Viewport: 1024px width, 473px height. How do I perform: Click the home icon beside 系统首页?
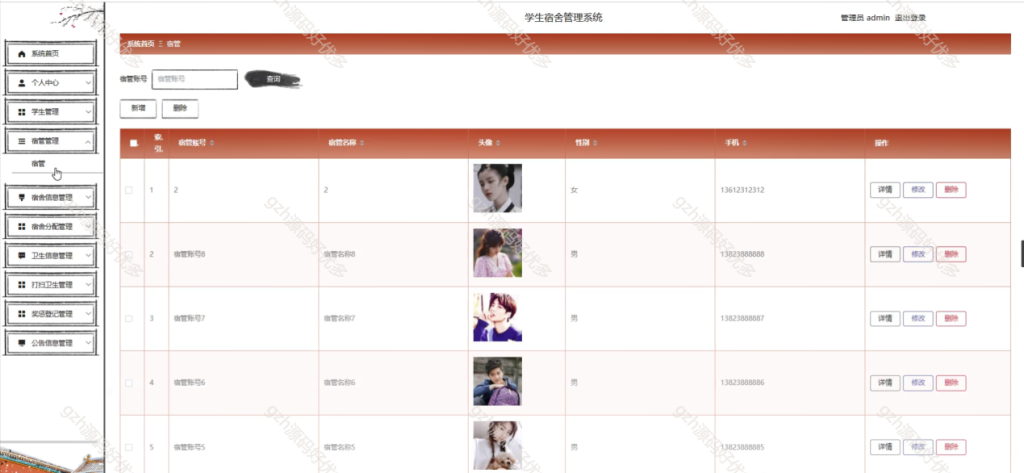click(22, 54)
